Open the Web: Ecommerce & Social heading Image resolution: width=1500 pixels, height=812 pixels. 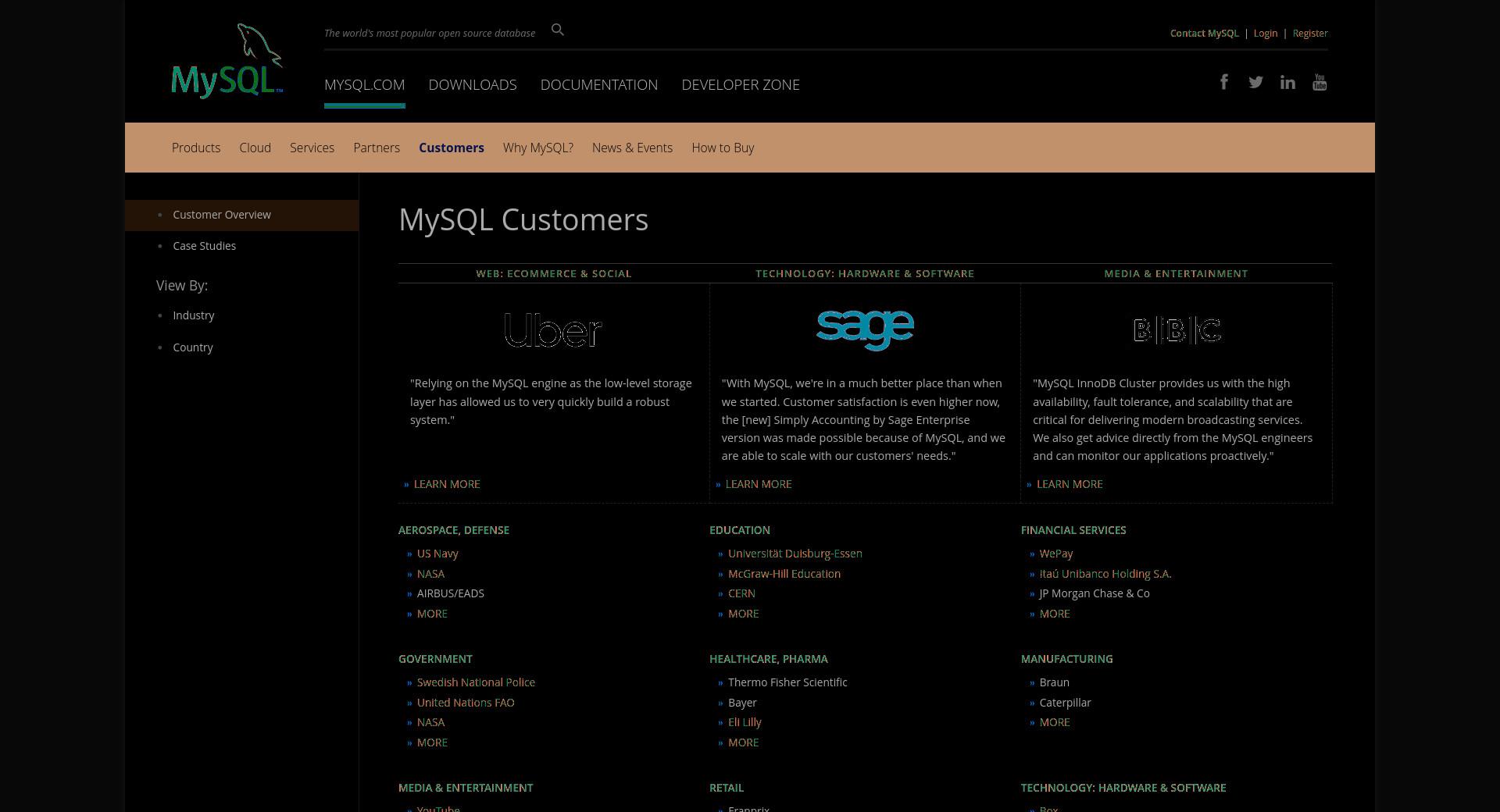click(x=554, y=273)
